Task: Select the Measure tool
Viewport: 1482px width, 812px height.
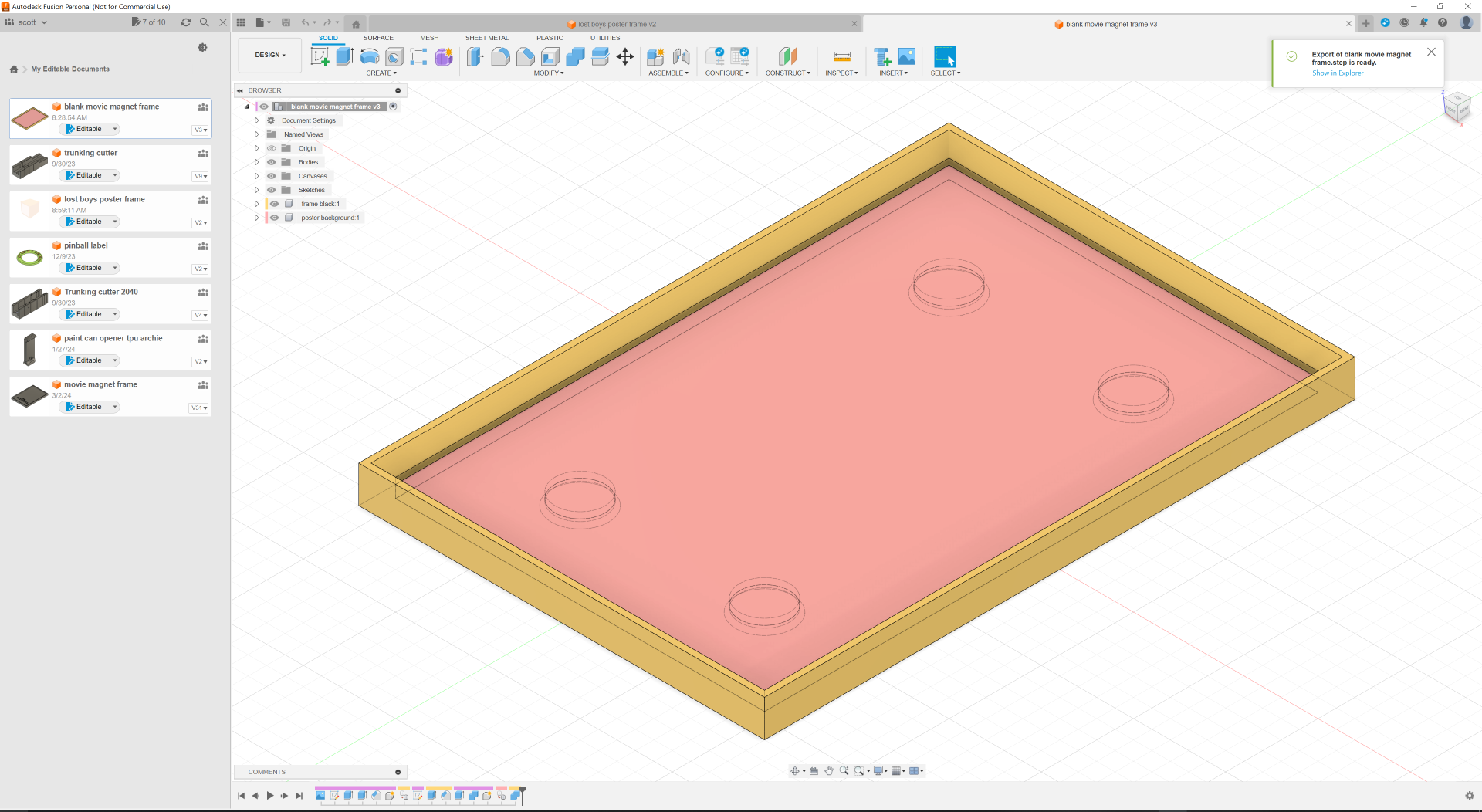Action: click(841, 56)
